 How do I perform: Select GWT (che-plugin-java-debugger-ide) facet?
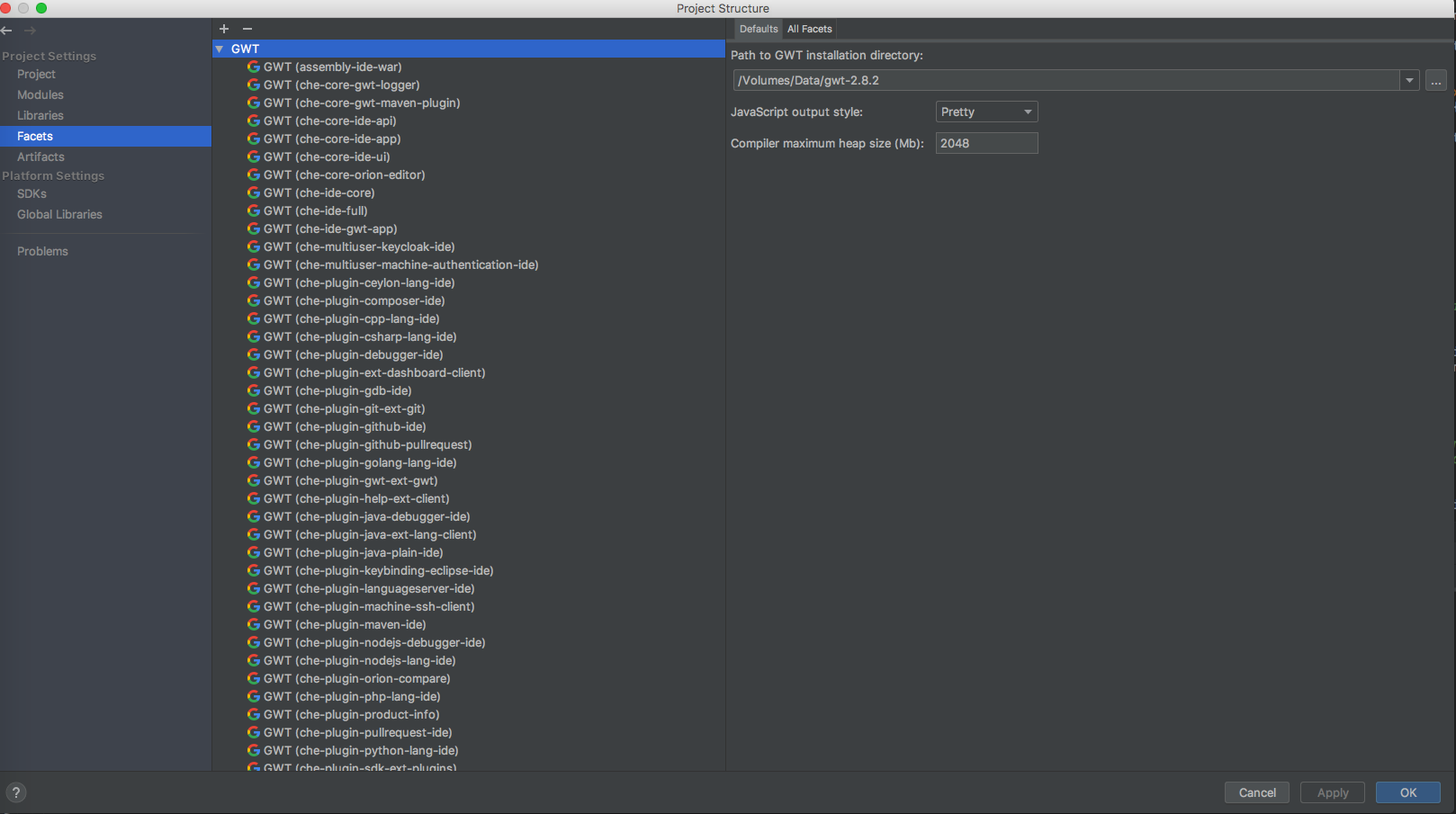(x=367, y=516)
